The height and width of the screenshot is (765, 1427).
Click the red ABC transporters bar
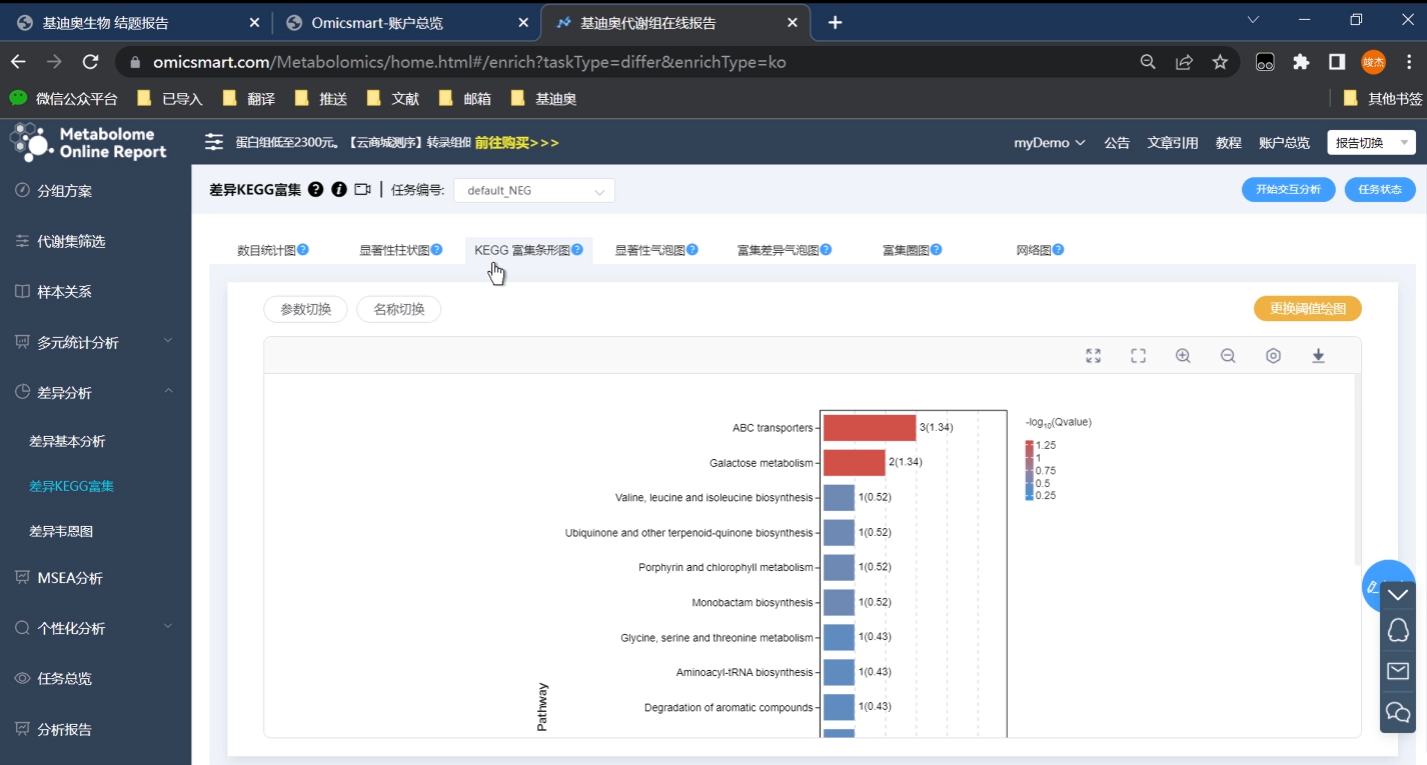click(x=869, y=427)
